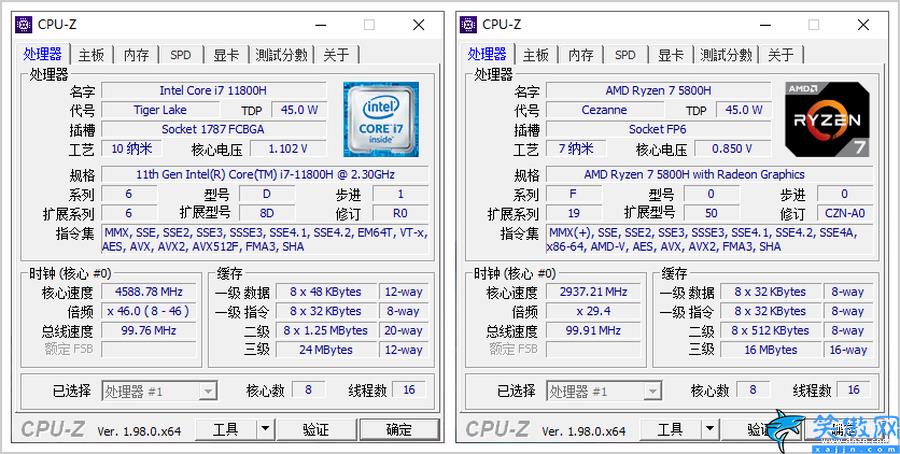This screenshot has height=454, width=900.
Task: Click L3 cache value 24 MBytes
Action: click(326, 350)
